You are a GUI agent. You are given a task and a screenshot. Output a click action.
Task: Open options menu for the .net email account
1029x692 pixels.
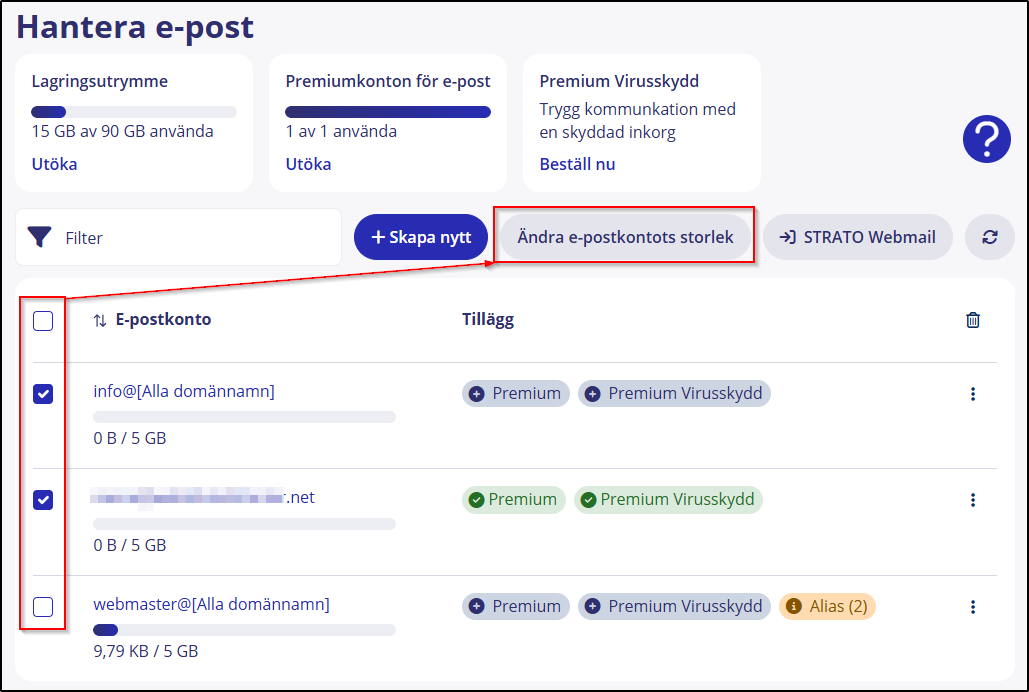coord(972,500)
